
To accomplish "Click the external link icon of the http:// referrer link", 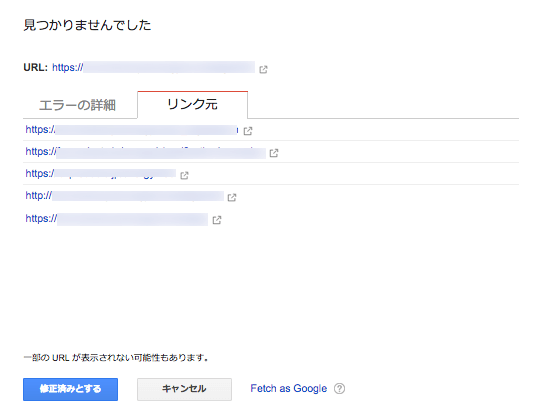I will (232, 197).
